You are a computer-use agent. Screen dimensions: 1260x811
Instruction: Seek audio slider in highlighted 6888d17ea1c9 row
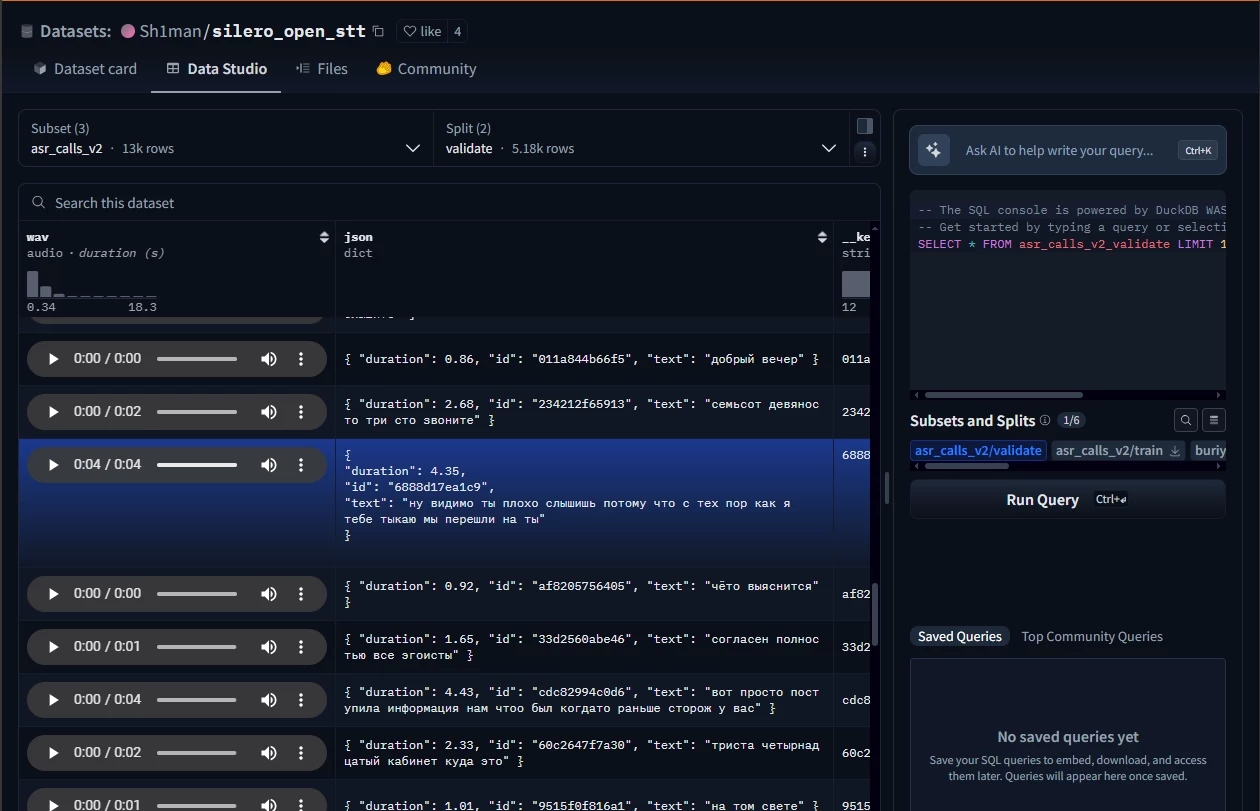point(197,465)
